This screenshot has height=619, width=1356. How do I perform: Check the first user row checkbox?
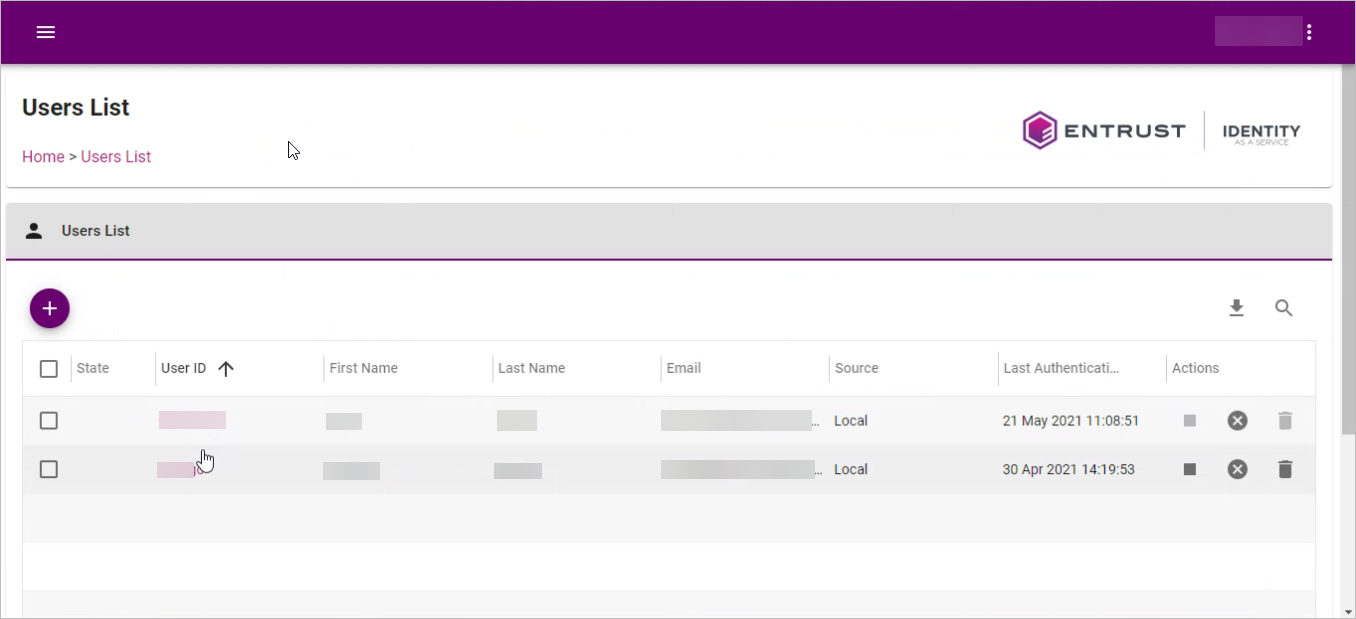coord(49,421)
